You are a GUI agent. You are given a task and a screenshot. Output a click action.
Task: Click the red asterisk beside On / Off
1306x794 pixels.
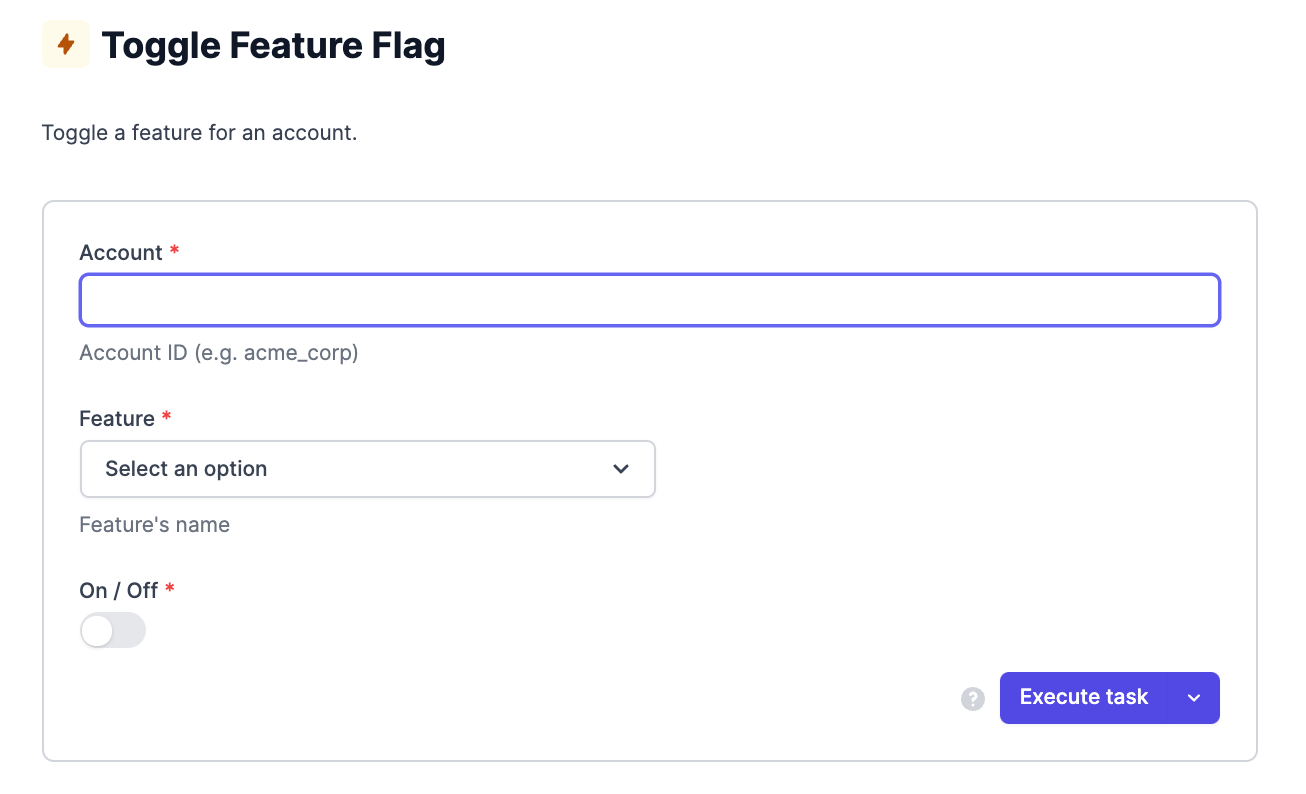click(x=169, y=590)
